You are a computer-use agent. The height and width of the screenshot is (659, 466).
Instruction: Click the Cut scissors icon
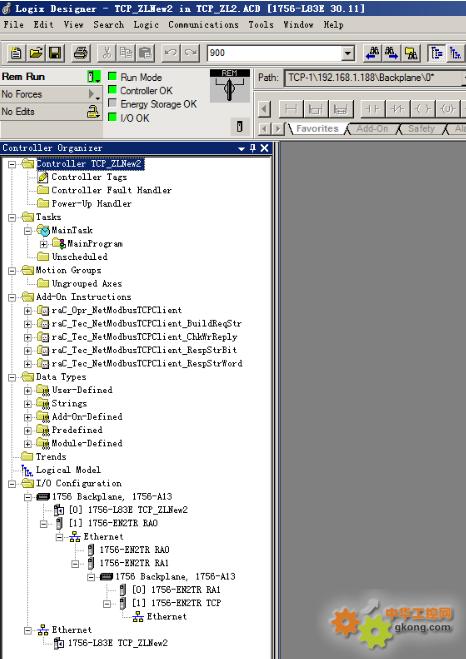(x=106, y=53)
